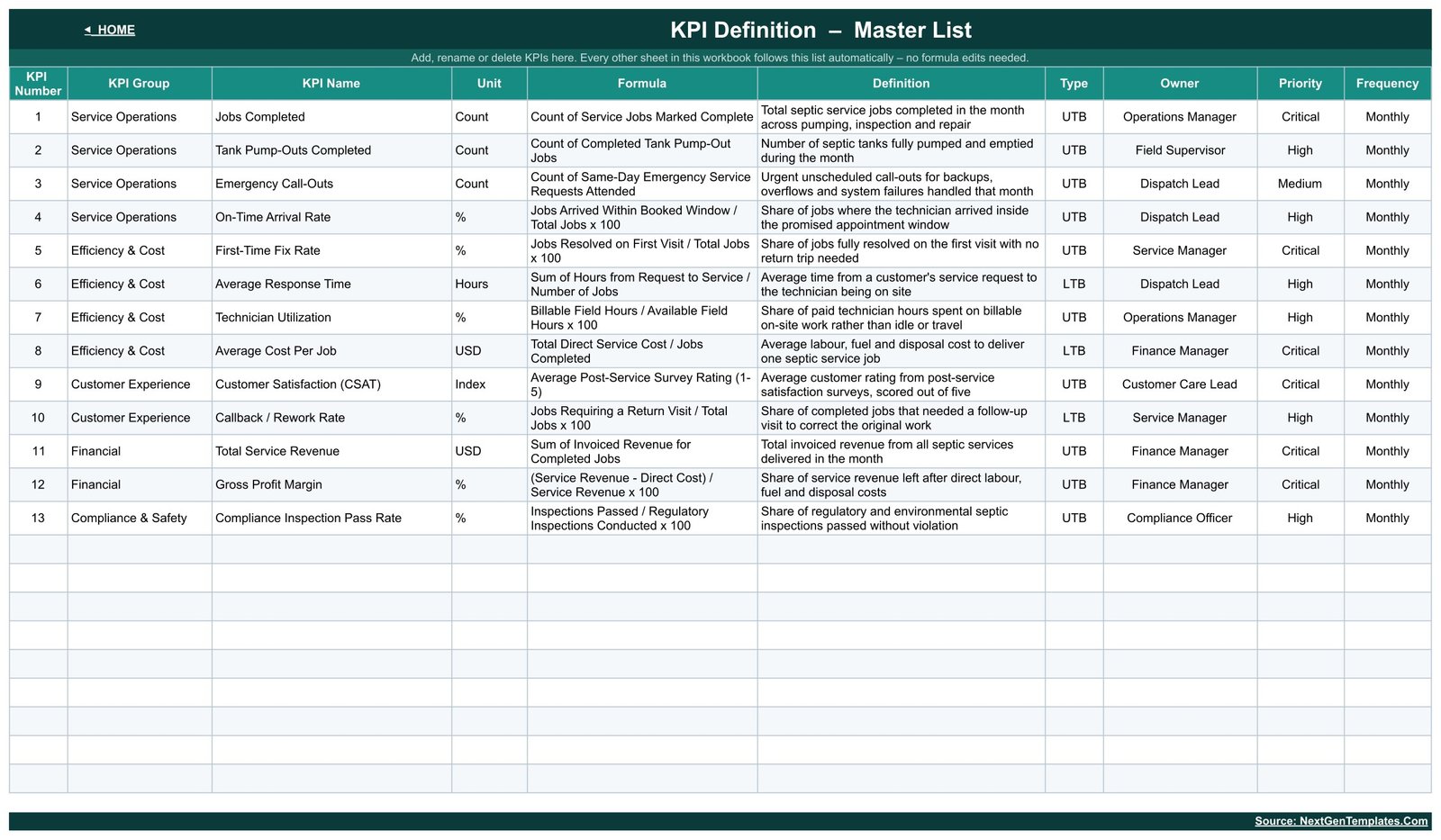Select the Average Cost Per Job cell
1441x840 pixels.
click(x=331, y=350)
